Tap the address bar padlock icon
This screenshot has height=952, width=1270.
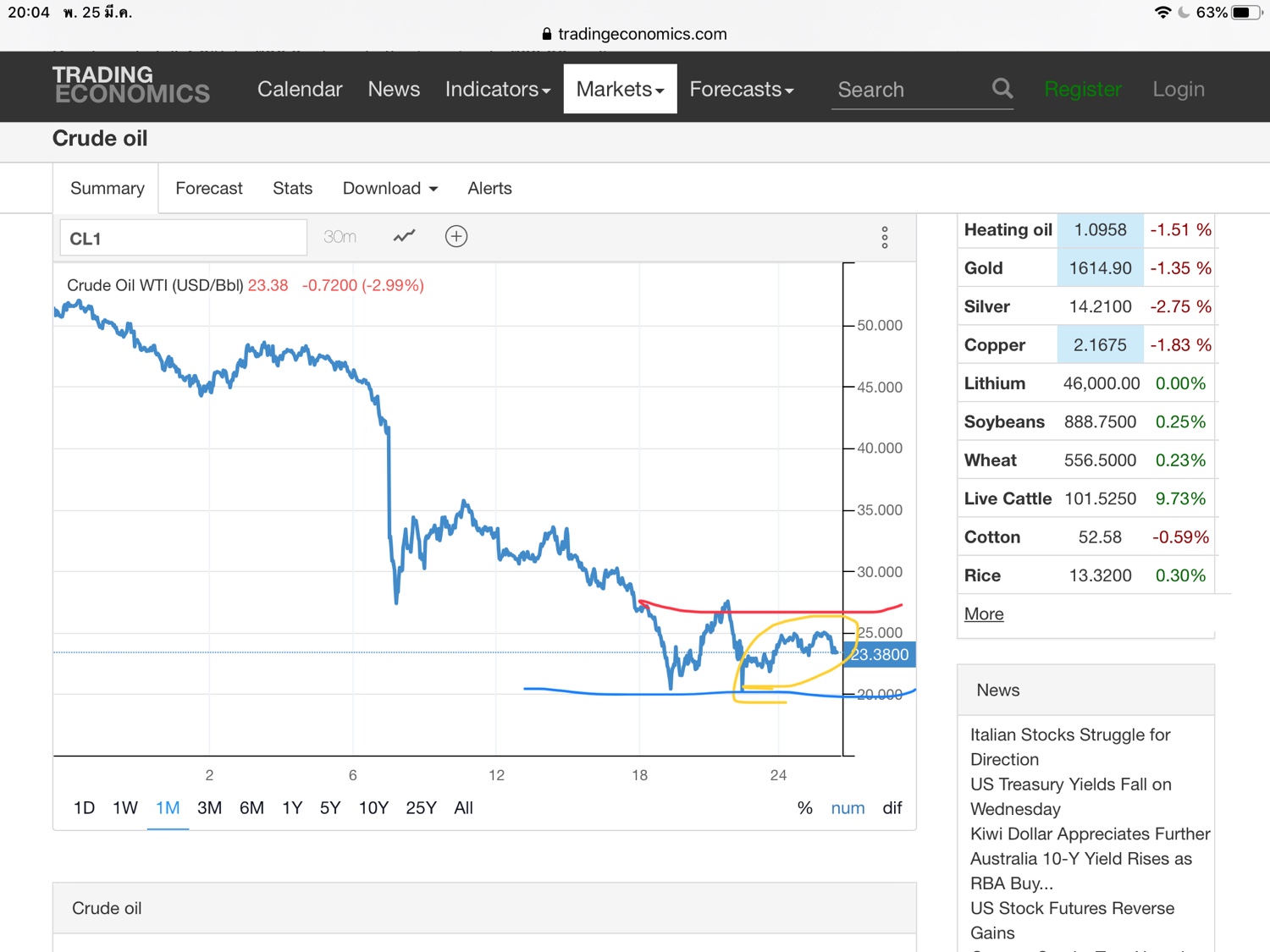pos(547,34)
